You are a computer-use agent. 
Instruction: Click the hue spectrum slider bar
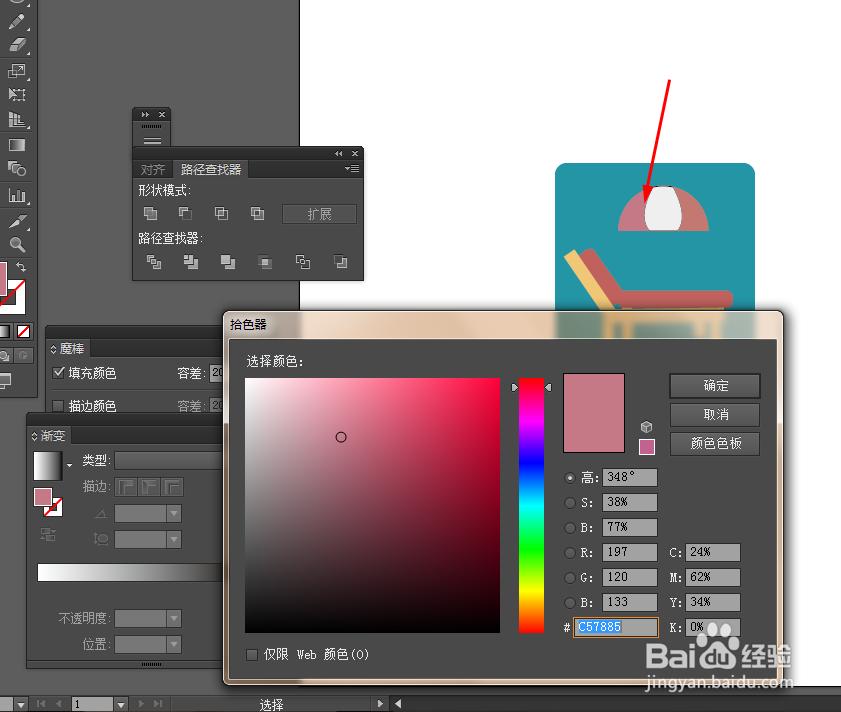coord(531,505)
